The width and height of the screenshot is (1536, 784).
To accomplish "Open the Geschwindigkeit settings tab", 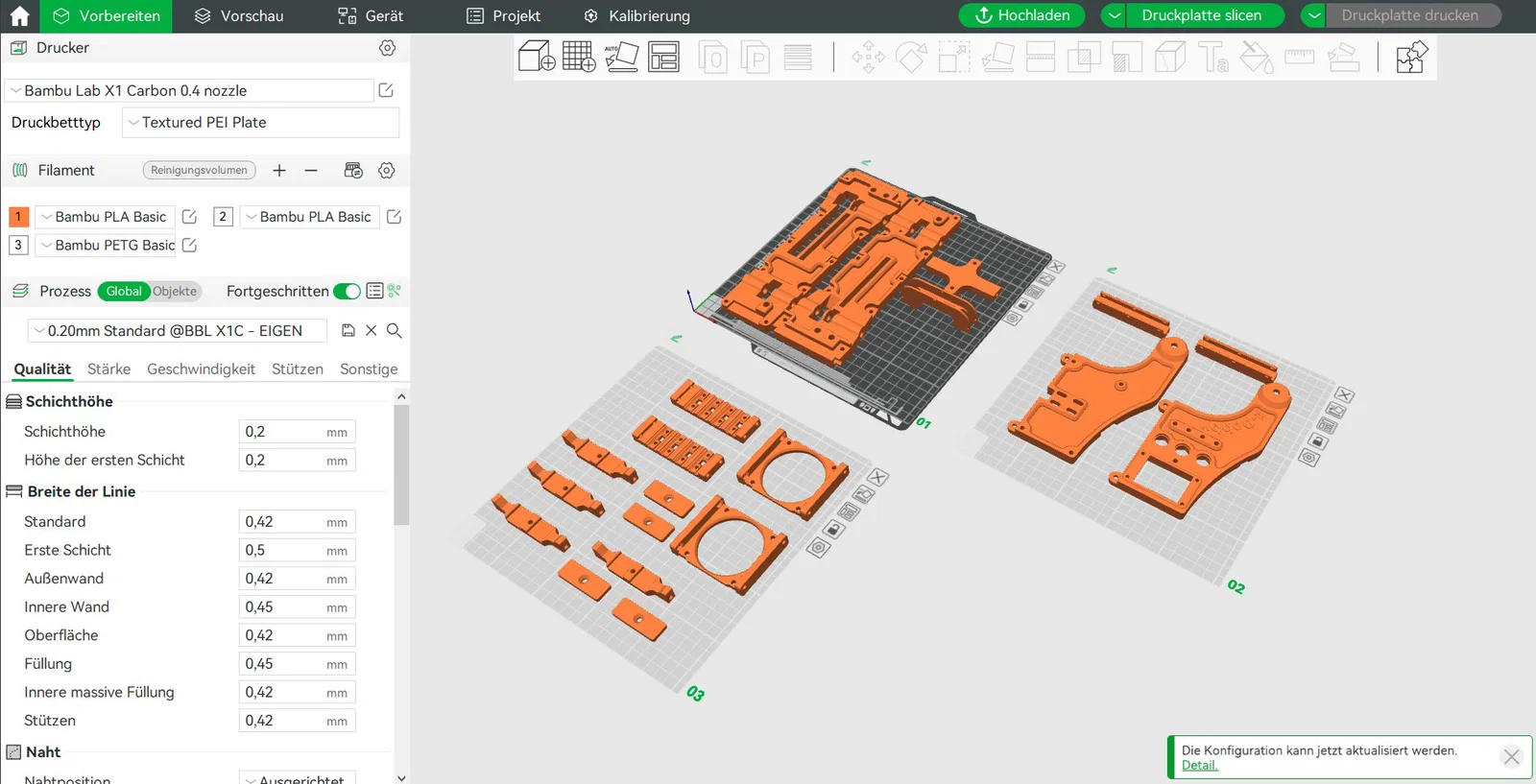I will click(x=201, y=369).
